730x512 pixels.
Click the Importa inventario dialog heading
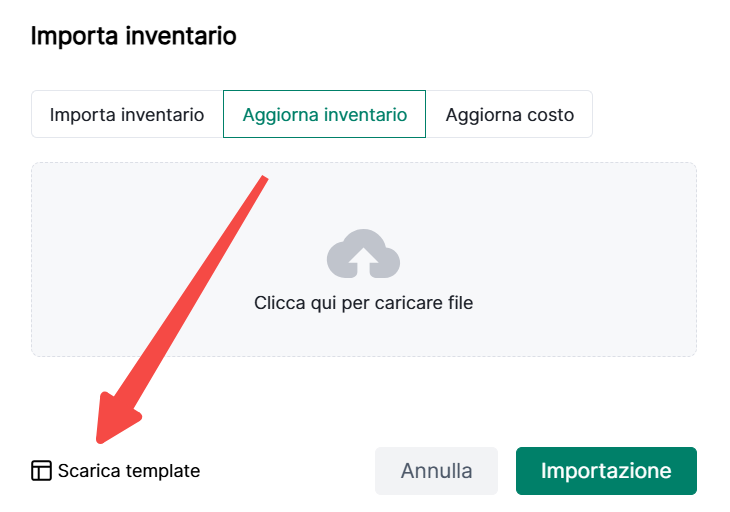click(133, 37)
